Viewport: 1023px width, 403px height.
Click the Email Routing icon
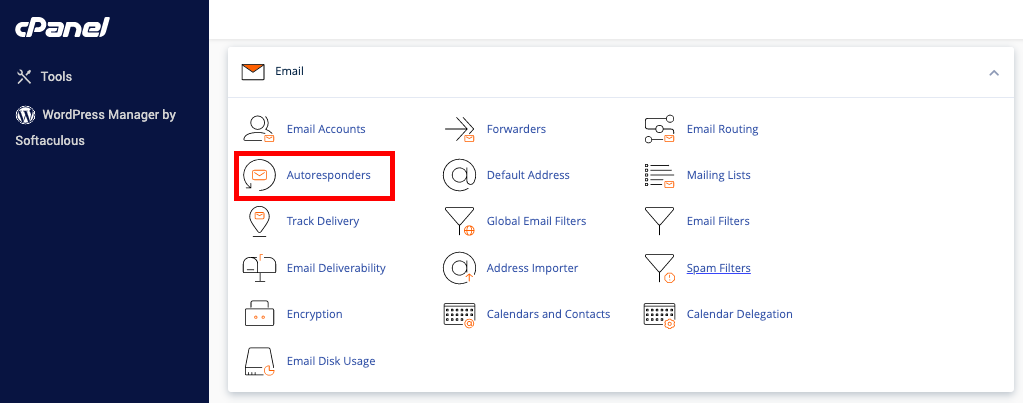pyautogui.click(x=659, y=129)
